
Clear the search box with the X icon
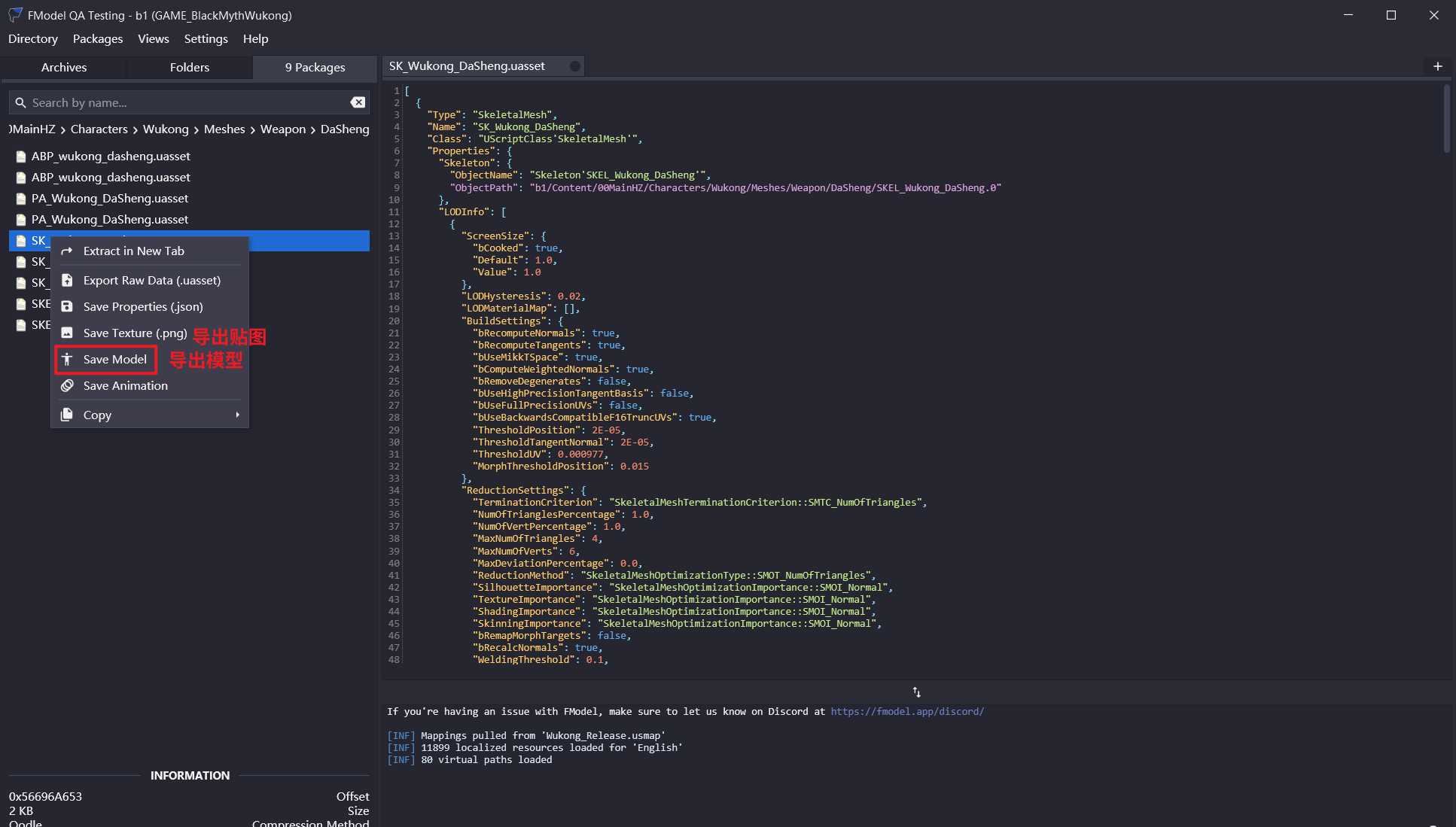coord(358,102)
